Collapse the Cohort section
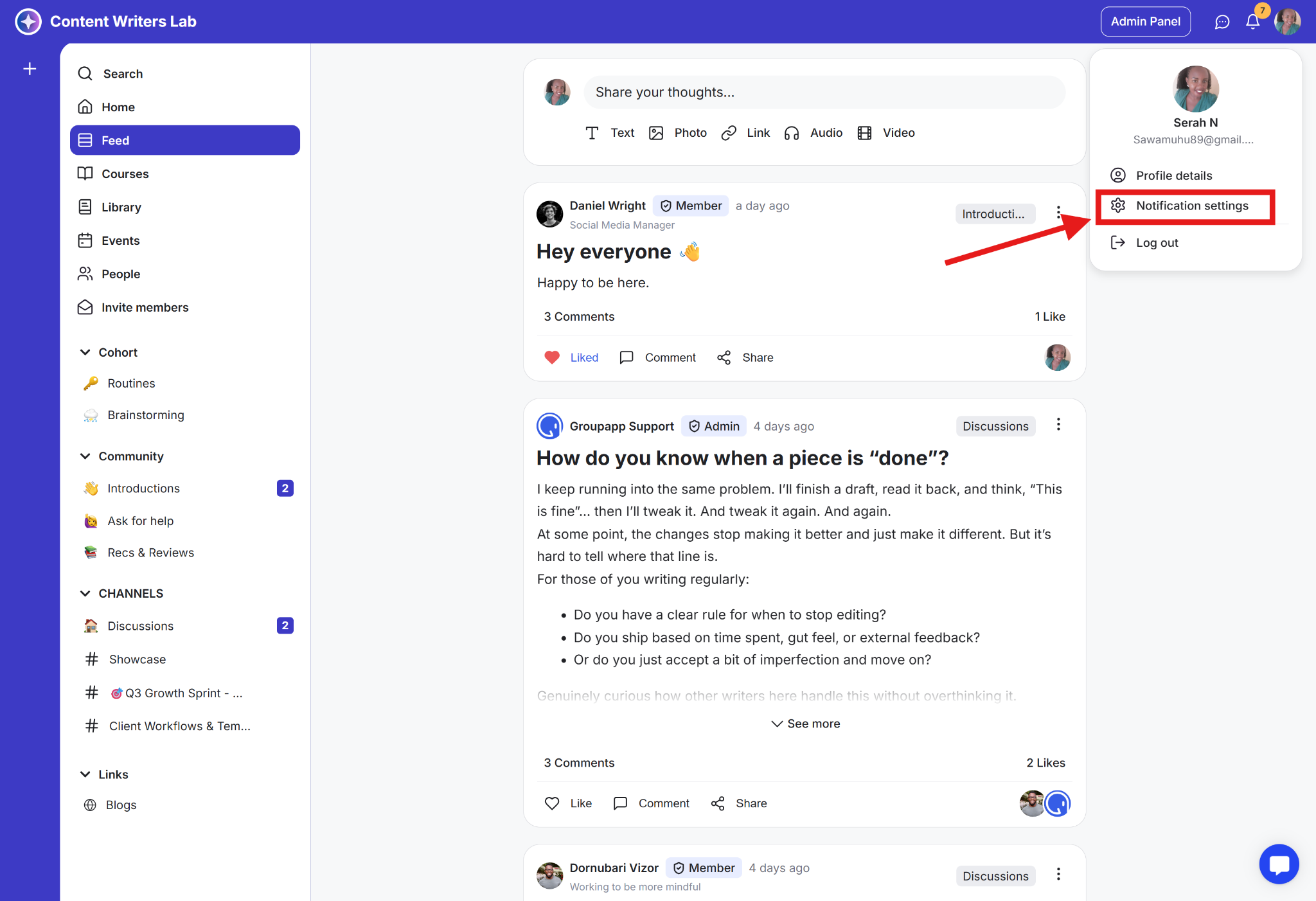 [x=85, y=352]
